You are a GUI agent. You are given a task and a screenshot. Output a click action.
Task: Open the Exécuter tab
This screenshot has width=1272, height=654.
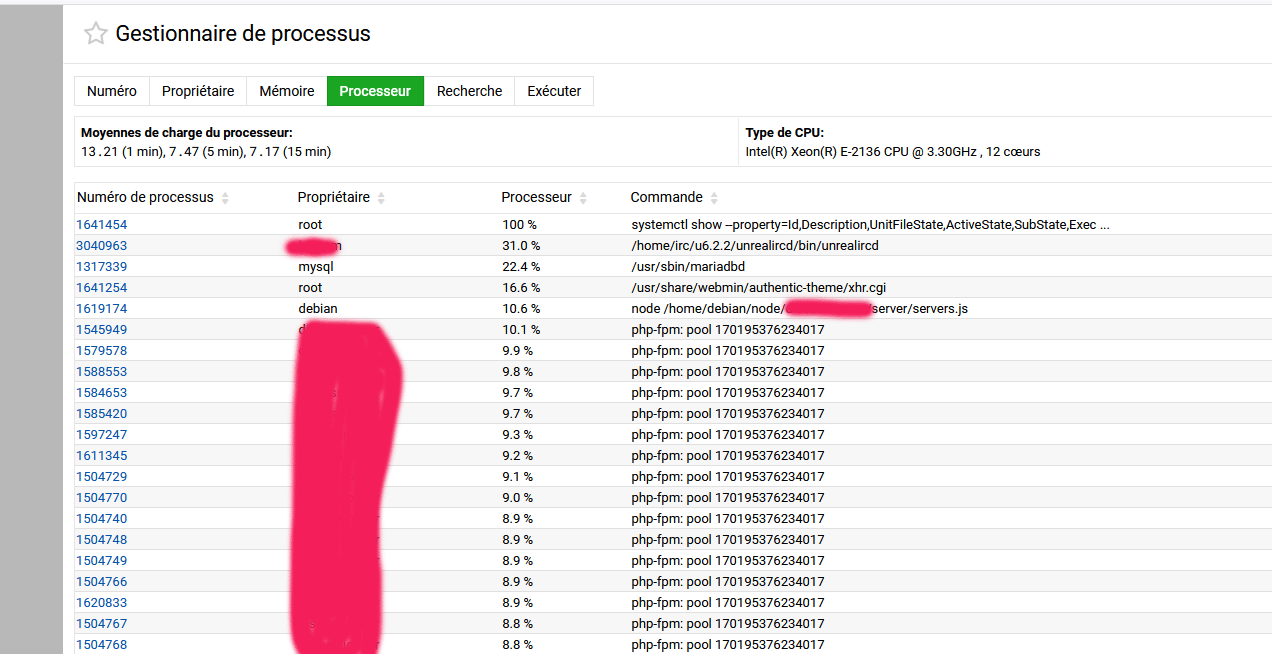[x=554, y=91]
